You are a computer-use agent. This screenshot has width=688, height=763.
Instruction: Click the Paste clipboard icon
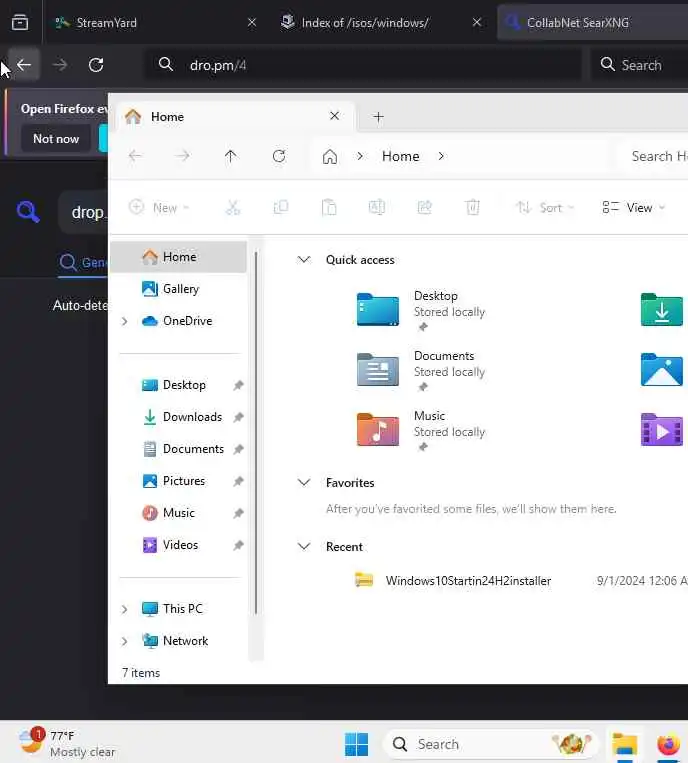coord(329,207)
